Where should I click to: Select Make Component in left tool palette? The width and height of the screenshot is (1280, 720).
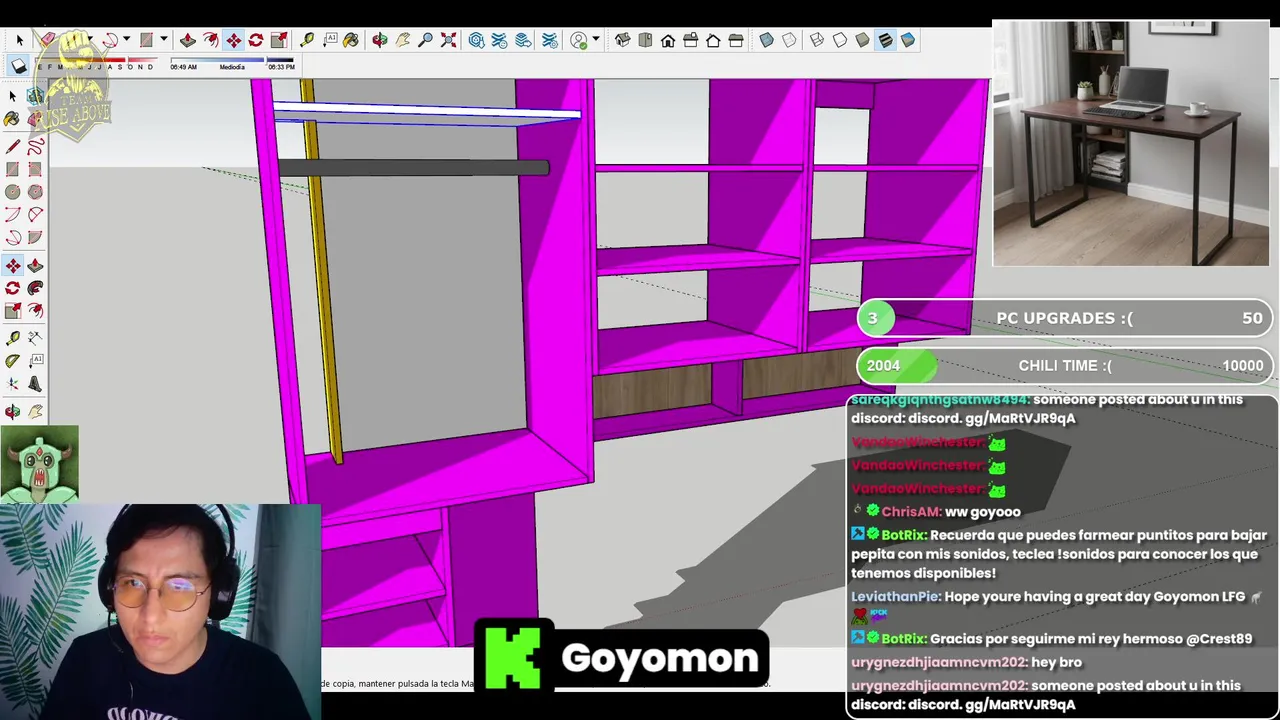pos(35,96)
